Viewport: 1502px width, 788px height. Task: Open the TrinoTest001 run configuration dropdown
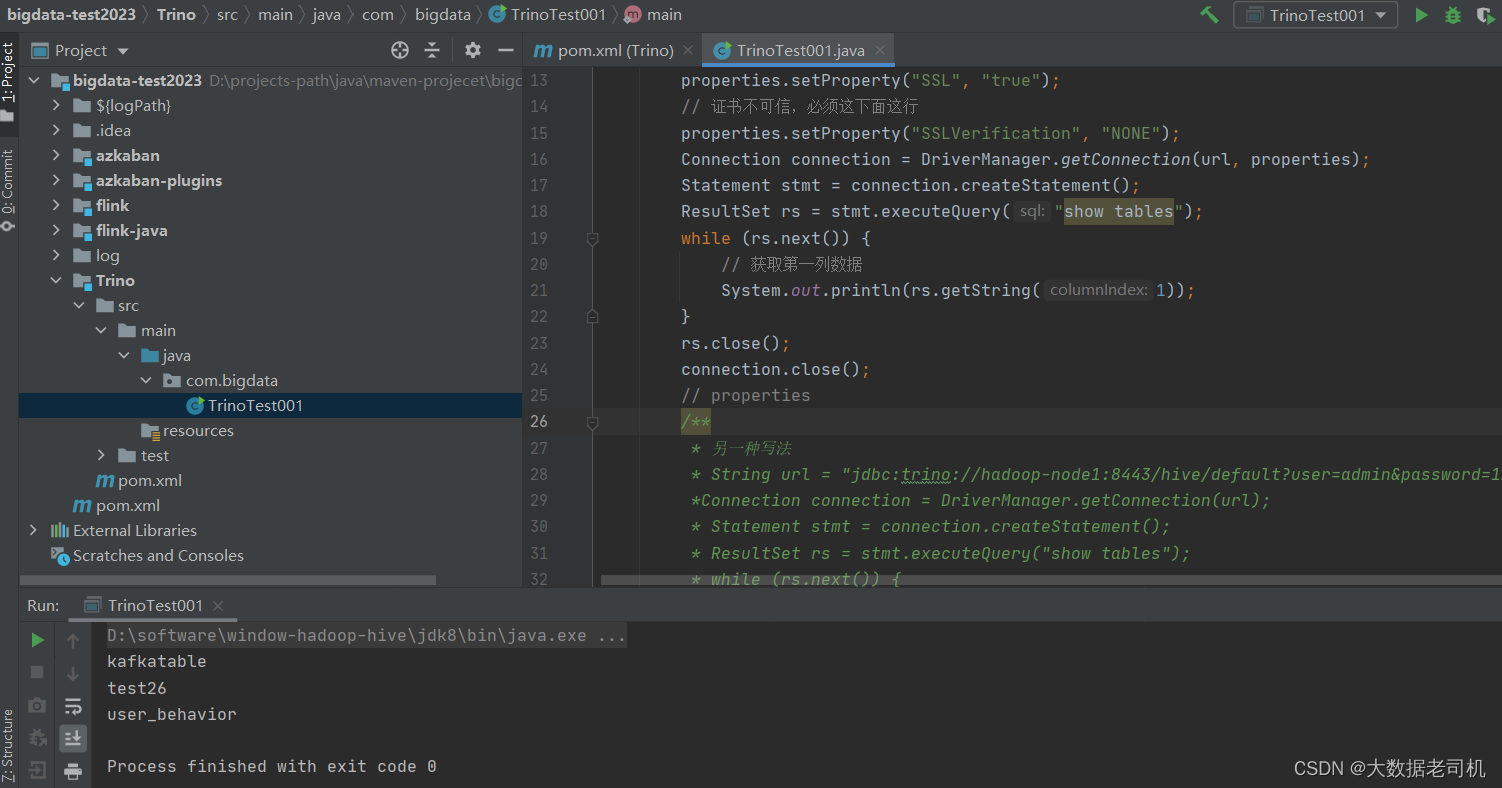pyautogui.click(x=1315, y=15)
